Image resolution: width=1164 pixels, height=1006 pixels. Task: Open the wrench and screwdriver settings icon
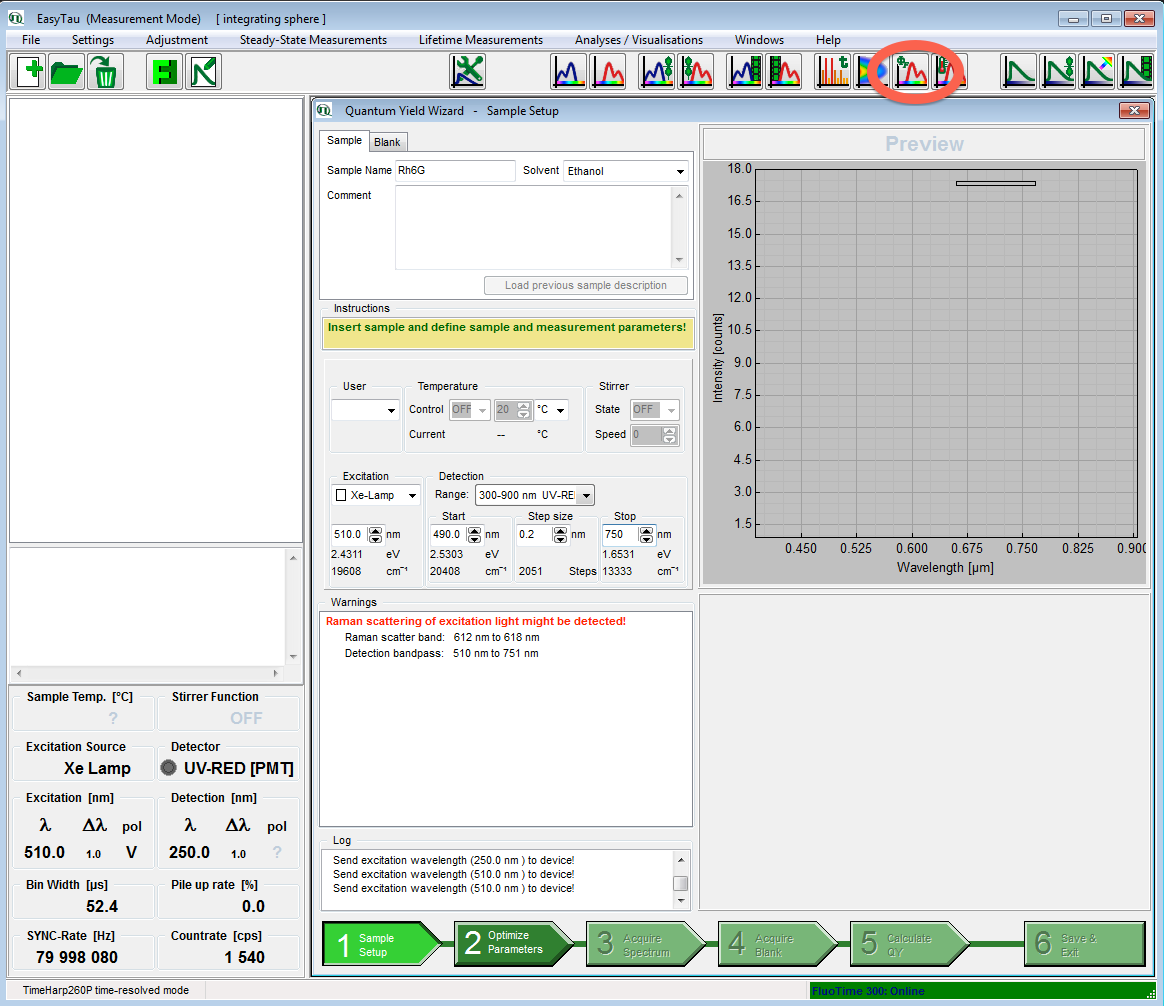(467, 72)
